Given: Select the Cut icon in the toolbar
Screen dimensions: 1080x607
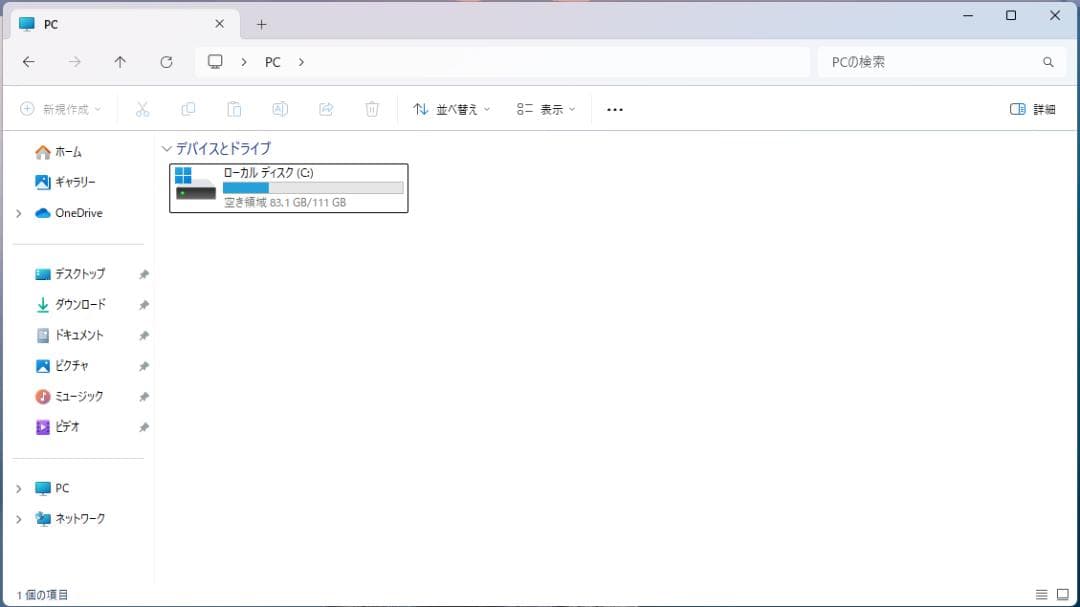Looking at the screenshot, I should (143, 108).
